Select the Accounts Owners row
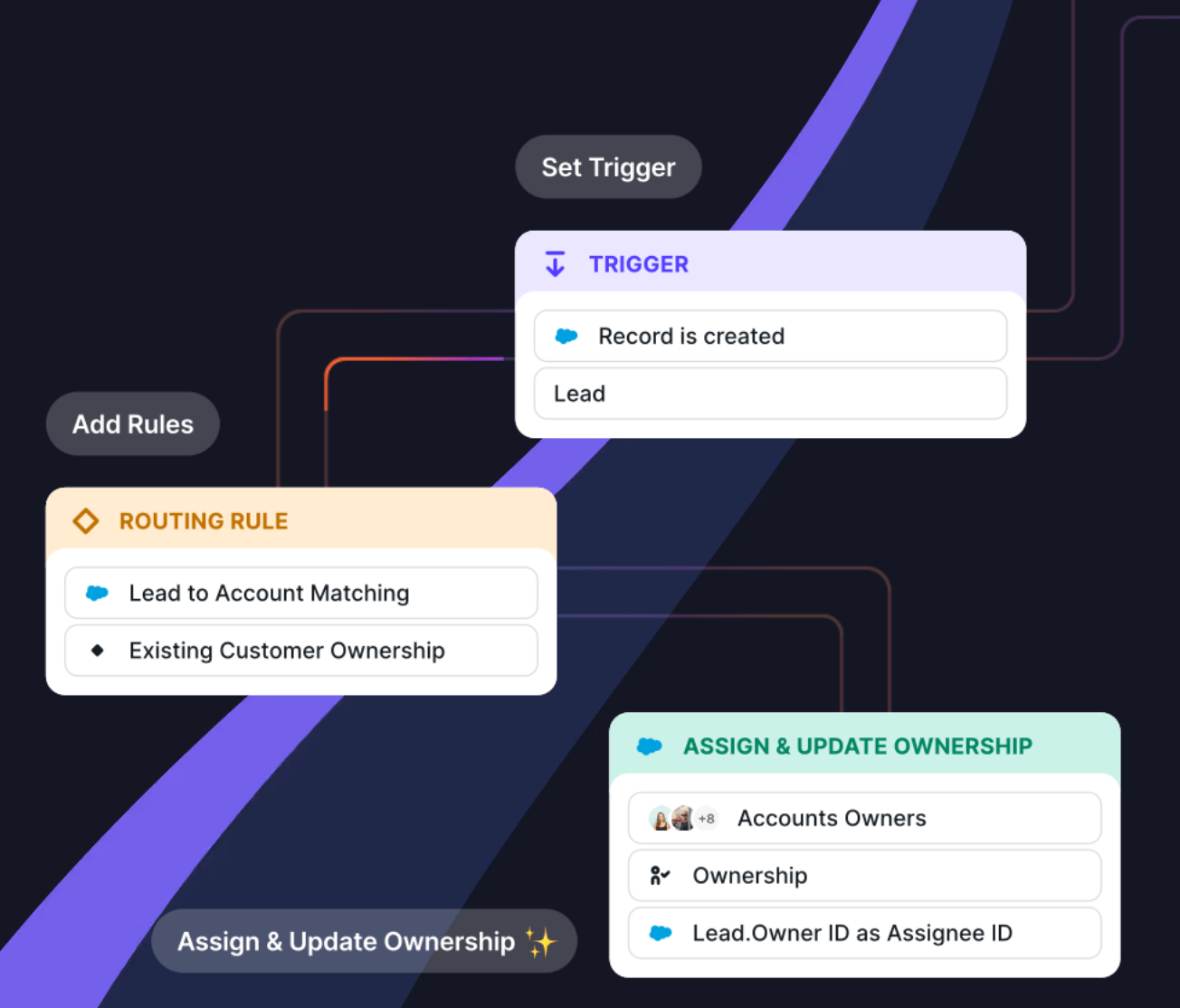The width and height of the screenshot is (1180, 1008). (x=865, y=818)
